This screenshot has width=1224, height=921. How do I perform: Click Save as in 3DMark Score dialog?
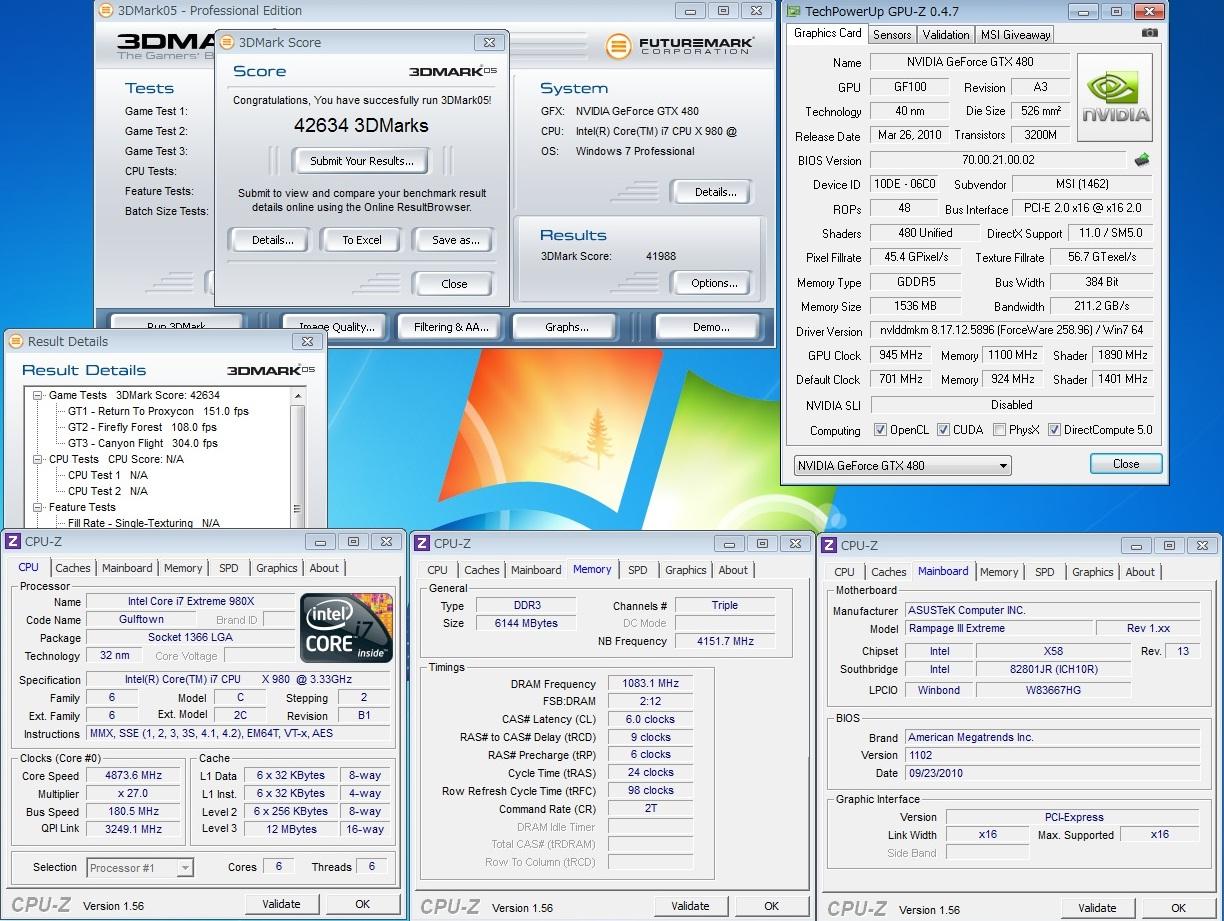coord(456,240)
